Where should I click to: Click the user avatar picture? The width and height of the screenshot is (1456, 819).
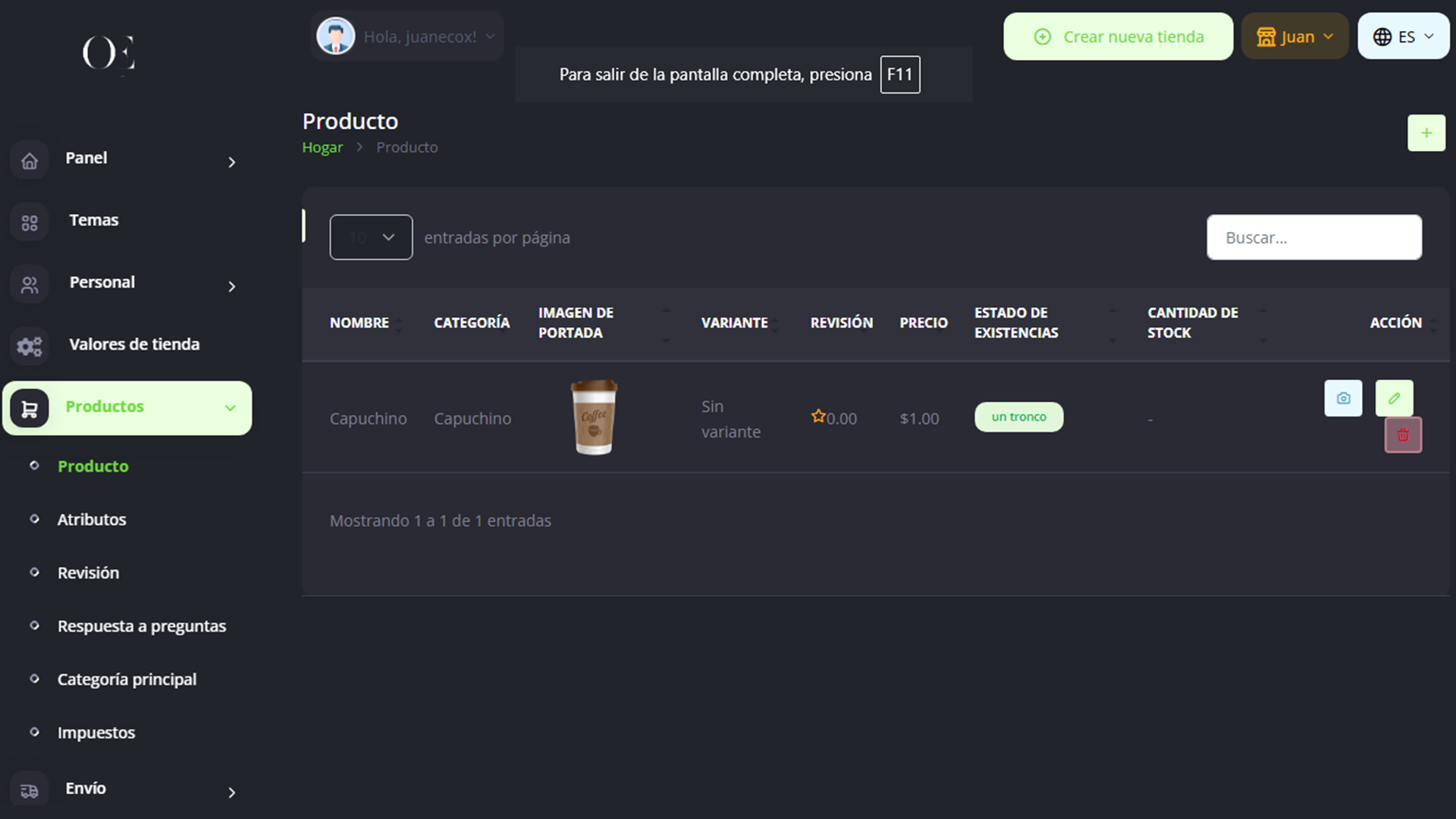[335, 36]
